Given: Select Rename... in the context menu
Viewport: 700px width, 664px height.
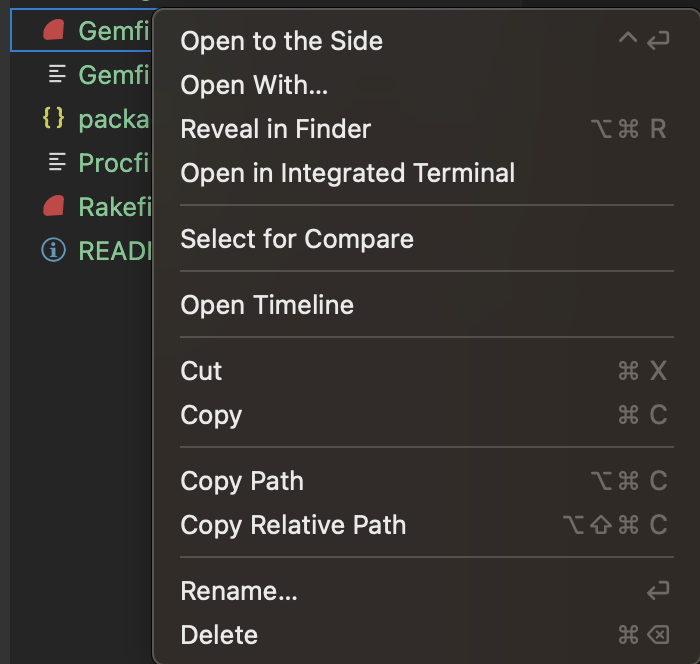Looking at the screenshot, I should point(239,591).
